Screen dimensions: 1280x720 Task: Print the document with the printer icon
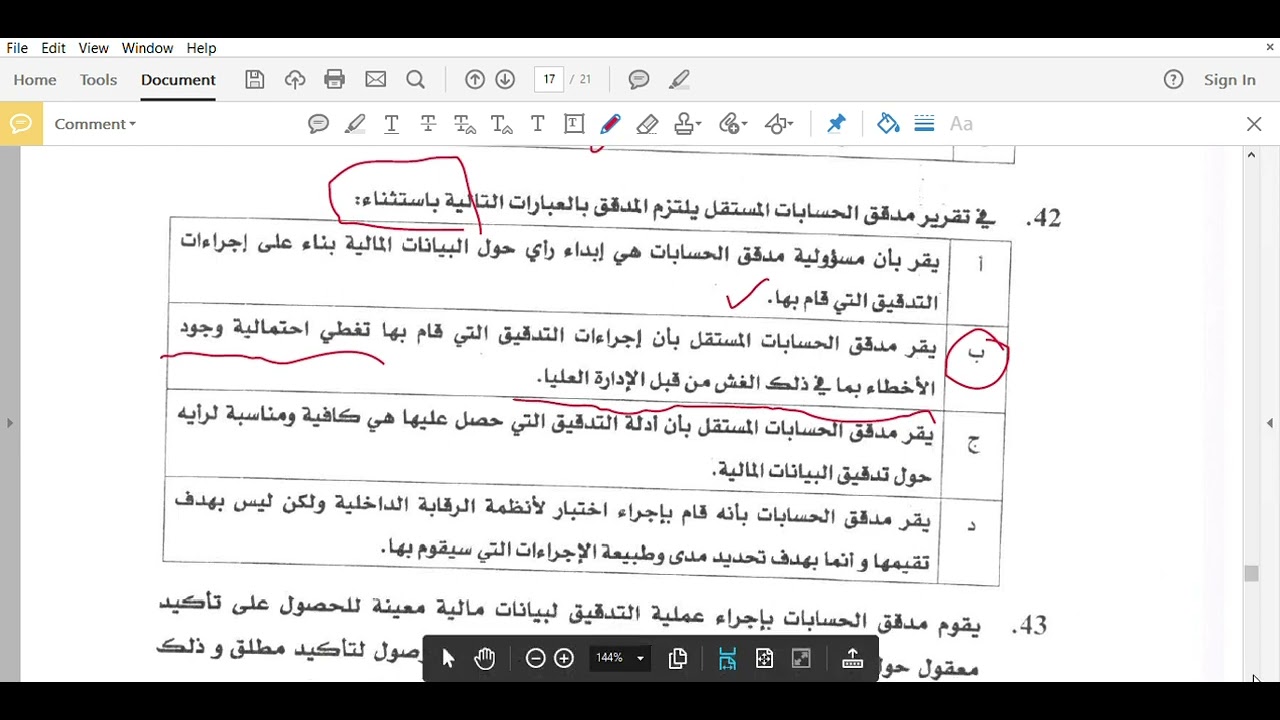[x=335, y=80]
